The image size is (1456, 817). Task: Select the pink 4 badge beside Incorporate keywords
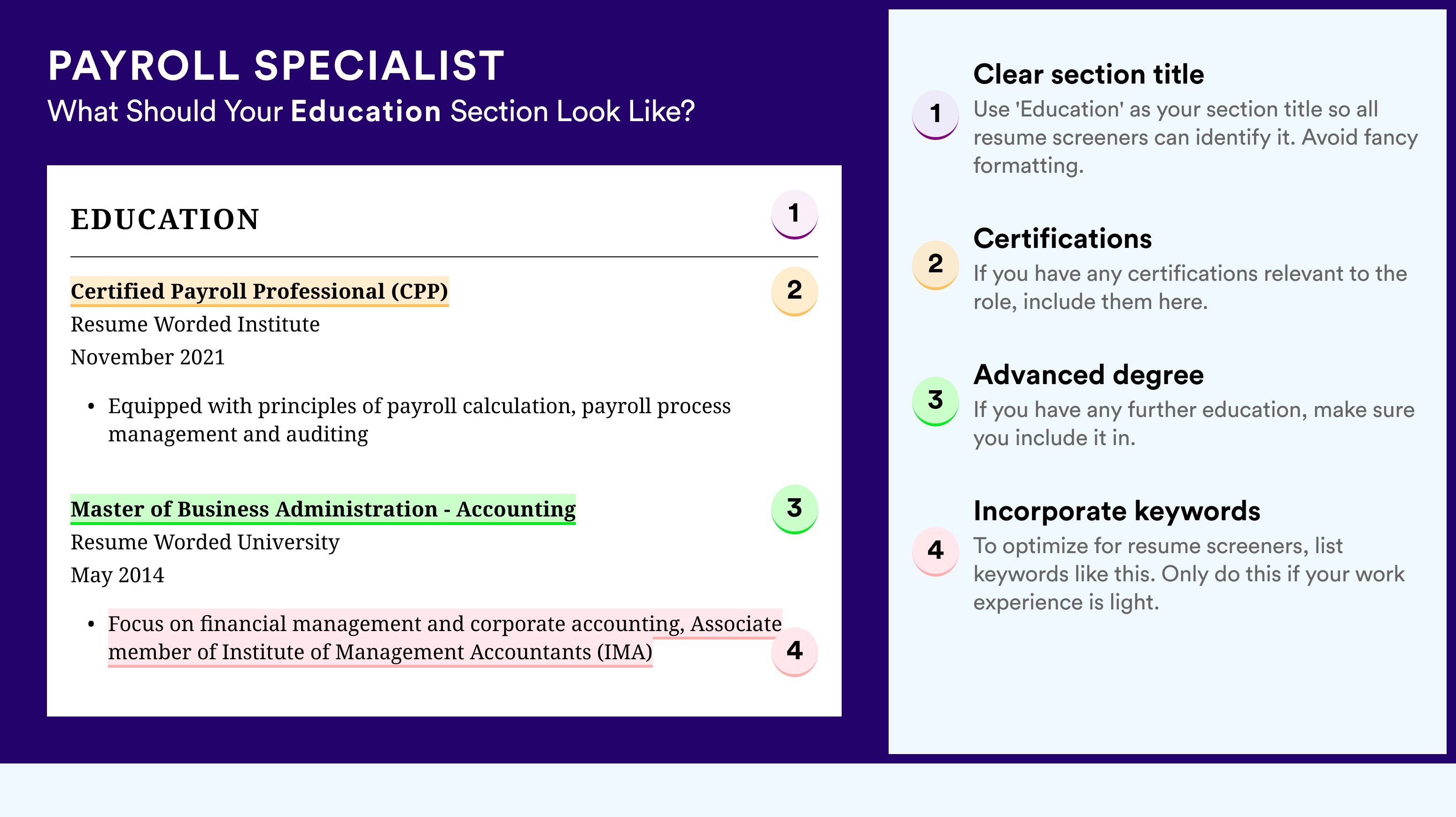[936, 551]
